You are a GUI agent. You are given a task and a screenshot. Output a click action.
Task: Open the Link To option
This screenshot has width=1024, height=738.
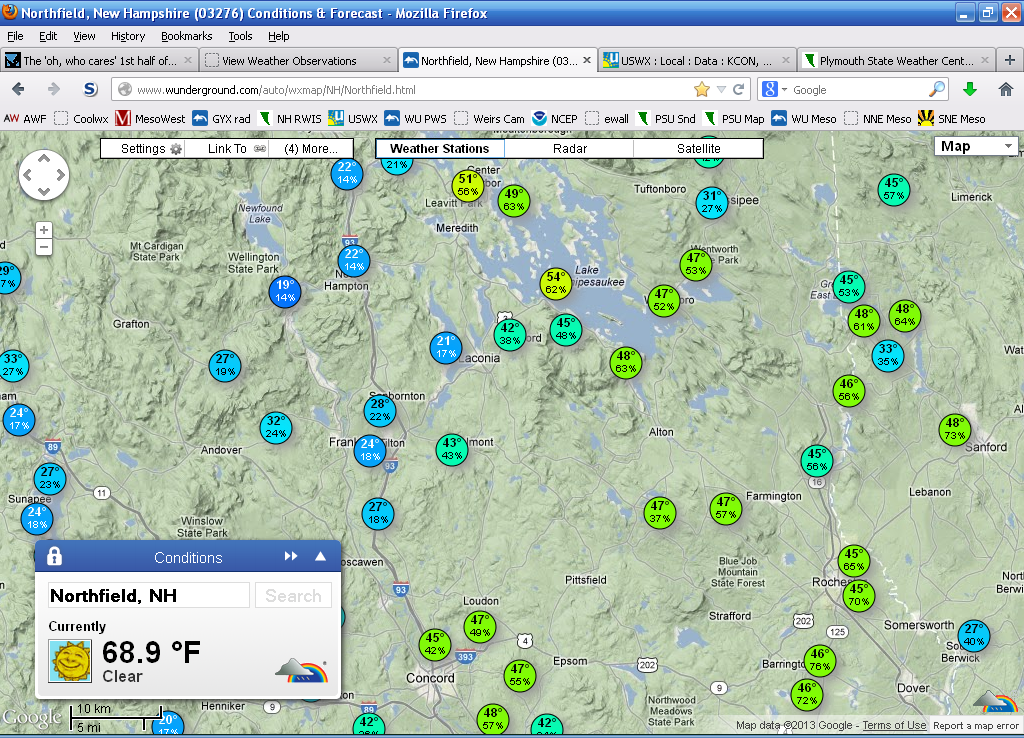(x=236, y=149)
